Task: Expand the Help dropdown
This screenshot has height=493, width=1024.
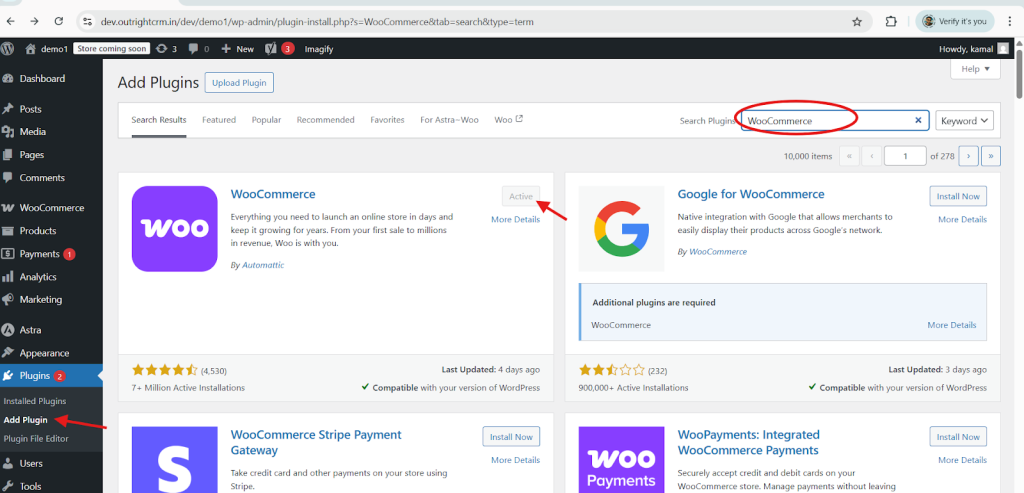Action: pos(976,69)
